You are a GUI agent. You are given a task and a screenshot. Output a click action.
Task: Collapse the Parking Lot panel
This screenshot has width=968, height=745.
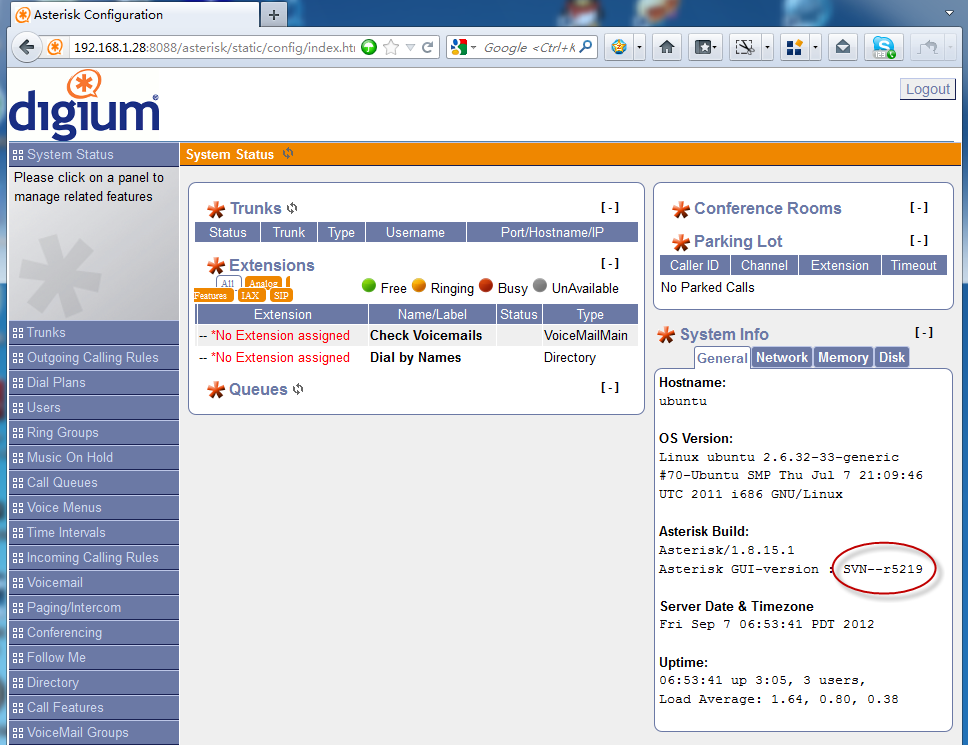[919, 240]
